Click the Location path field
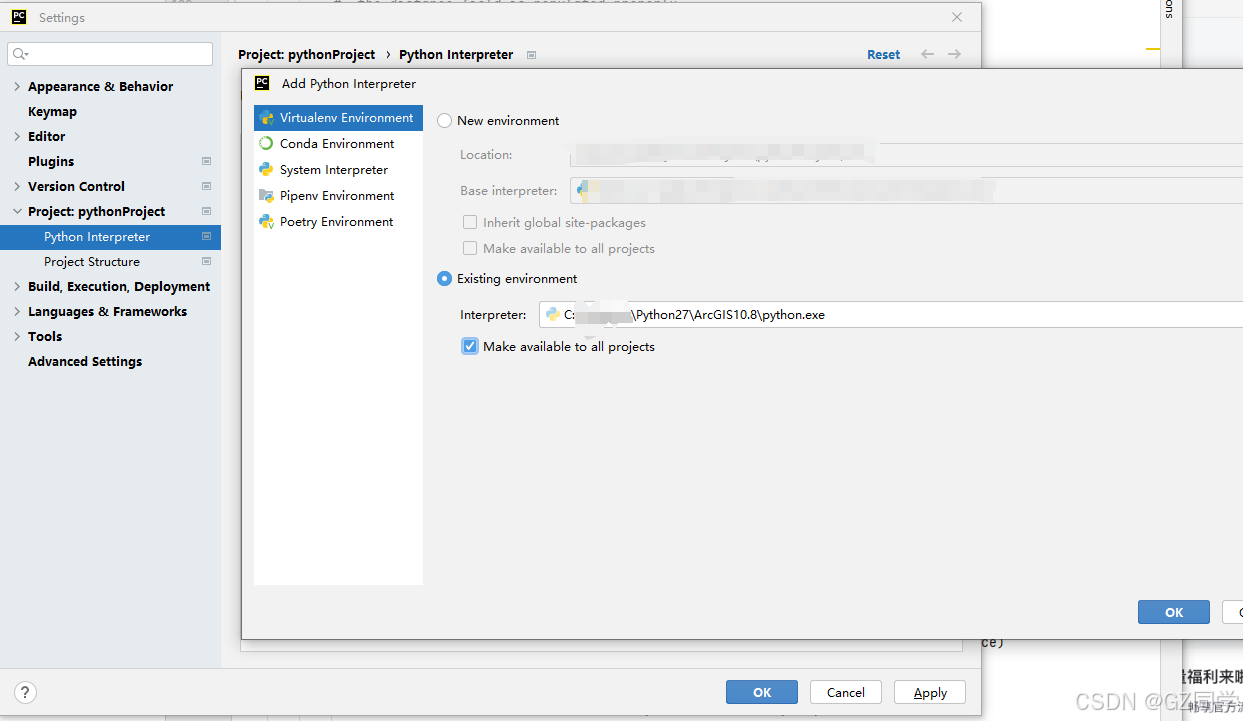 pos(906,155)
